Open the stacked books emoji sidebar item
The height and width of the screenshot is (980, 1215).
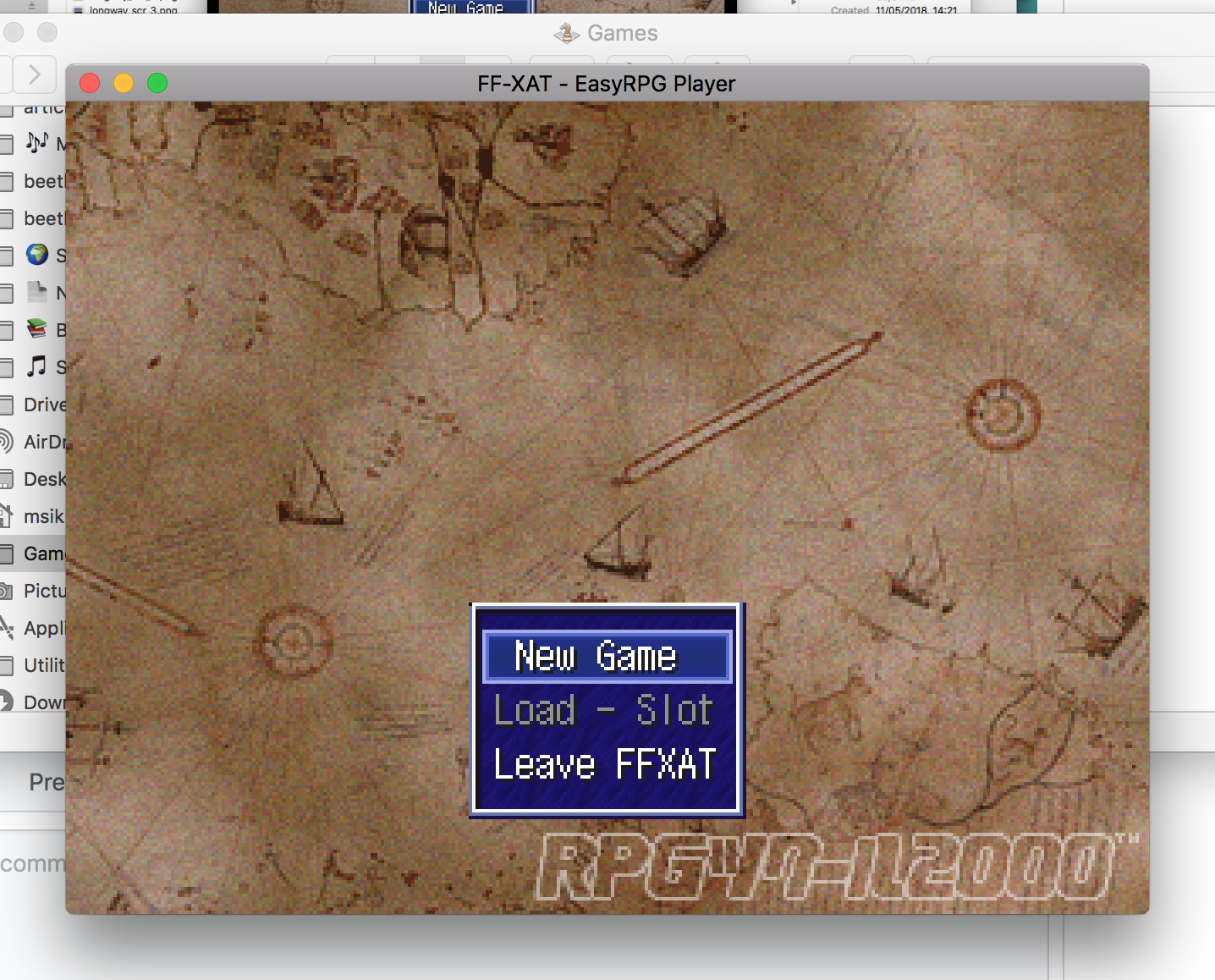click(x=34, y=329)
